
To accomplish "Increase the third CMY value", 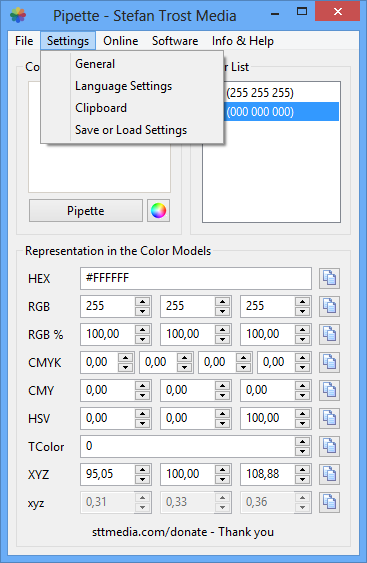I will point(303,386).
